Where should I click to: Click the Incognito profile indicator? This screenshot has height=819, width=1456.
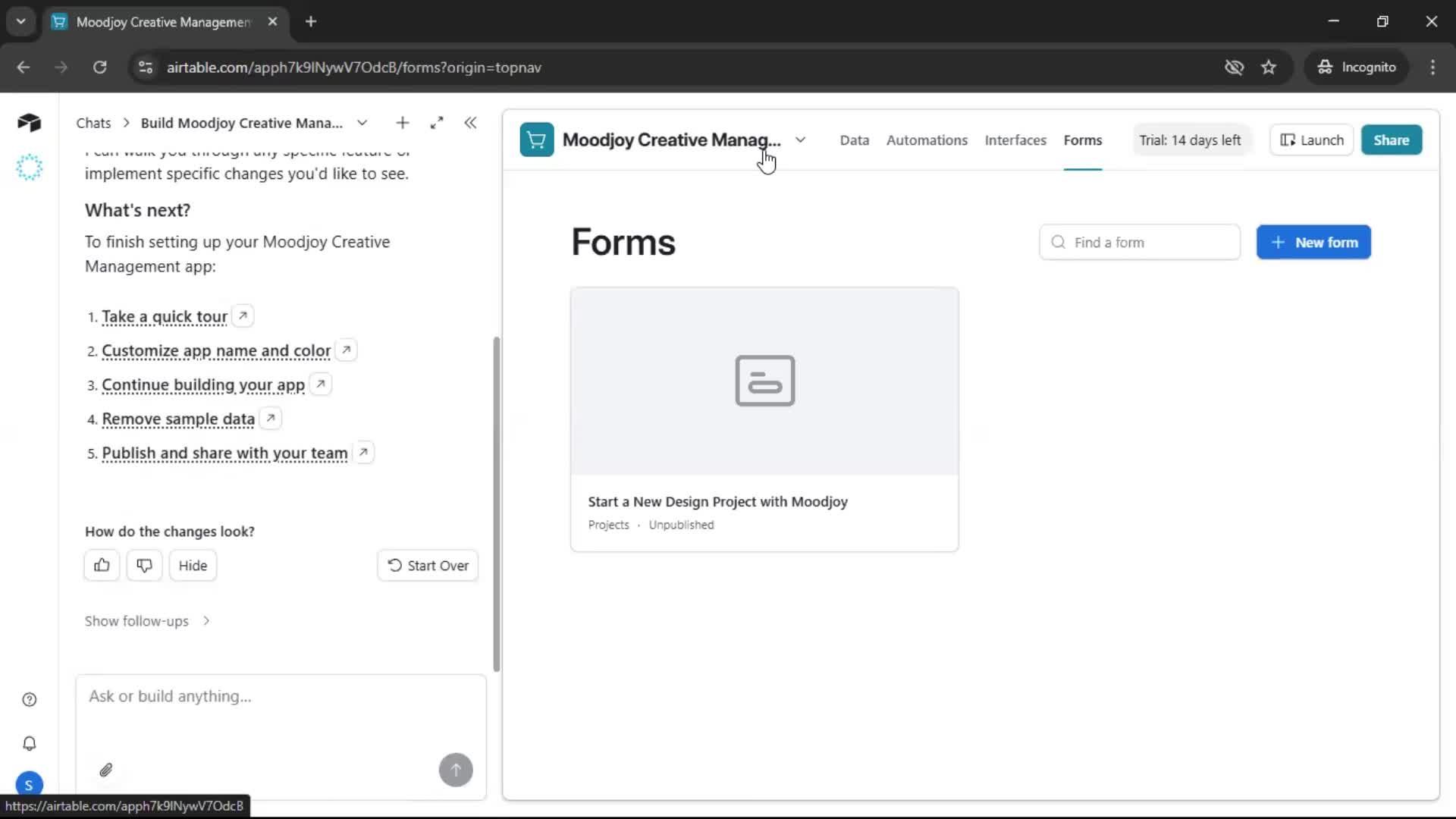tap(1356, 67)
